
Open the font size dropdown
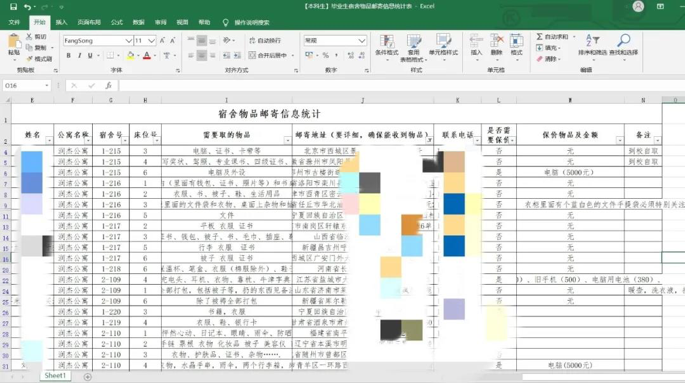151,41
